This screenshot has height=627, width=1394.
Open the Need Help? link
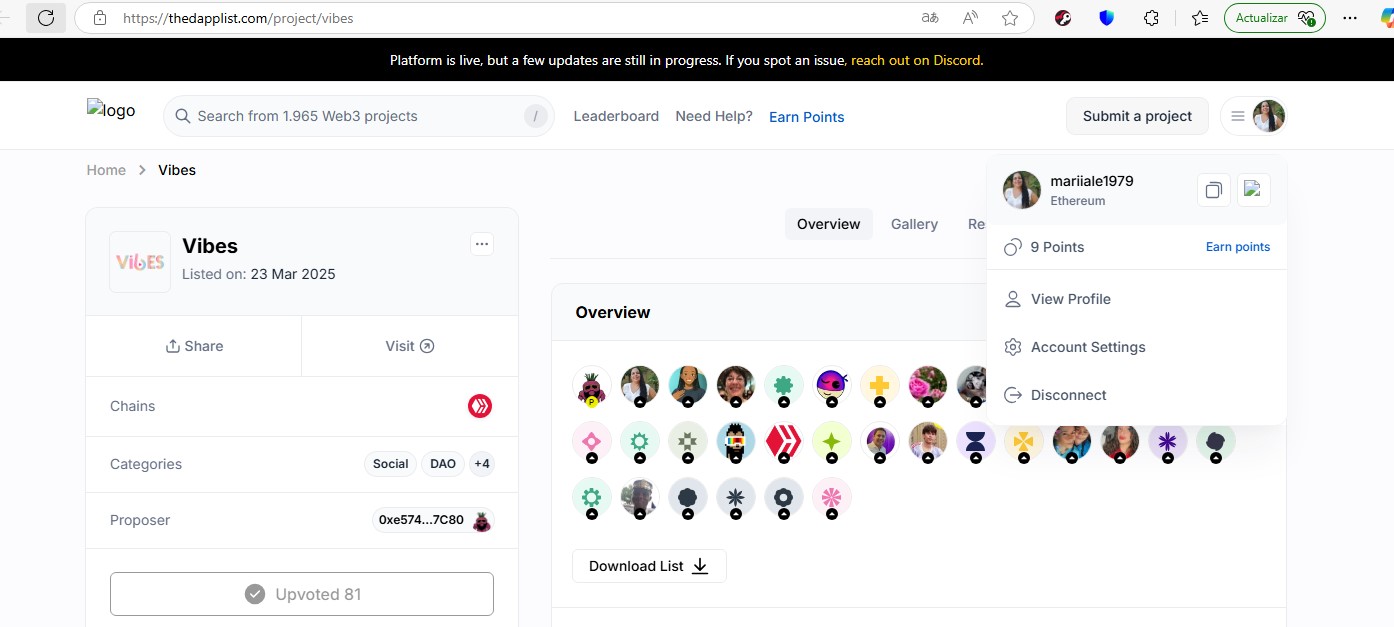[714, 116]
